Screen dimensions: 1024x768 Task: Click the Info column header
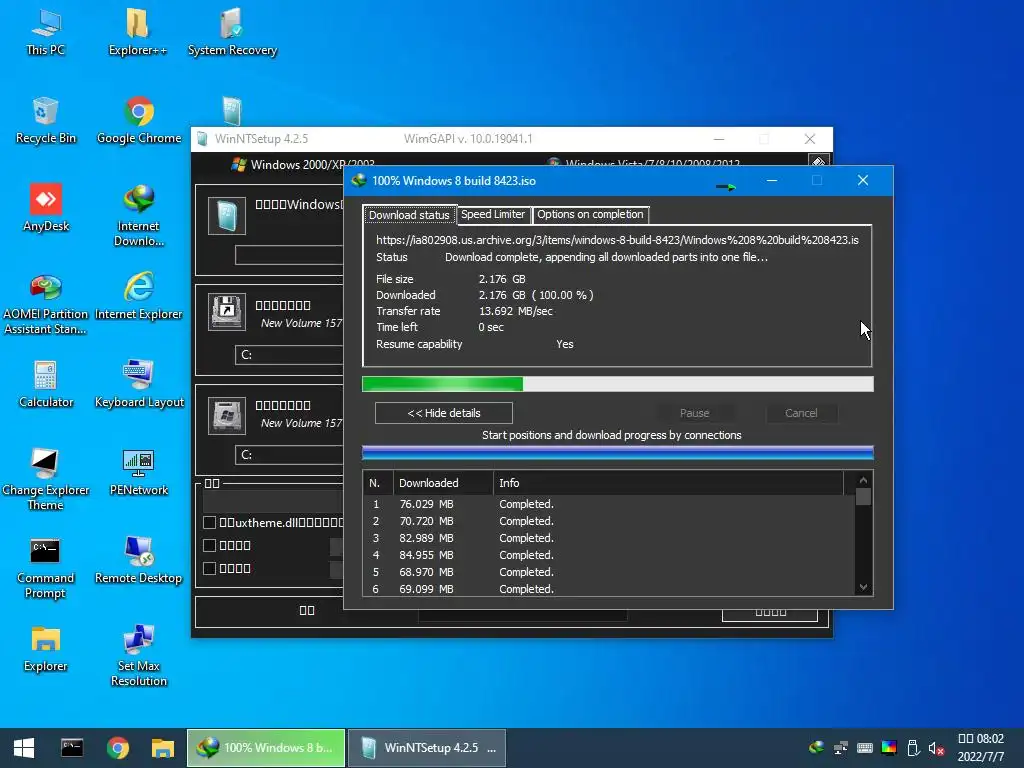coord(668,483)
